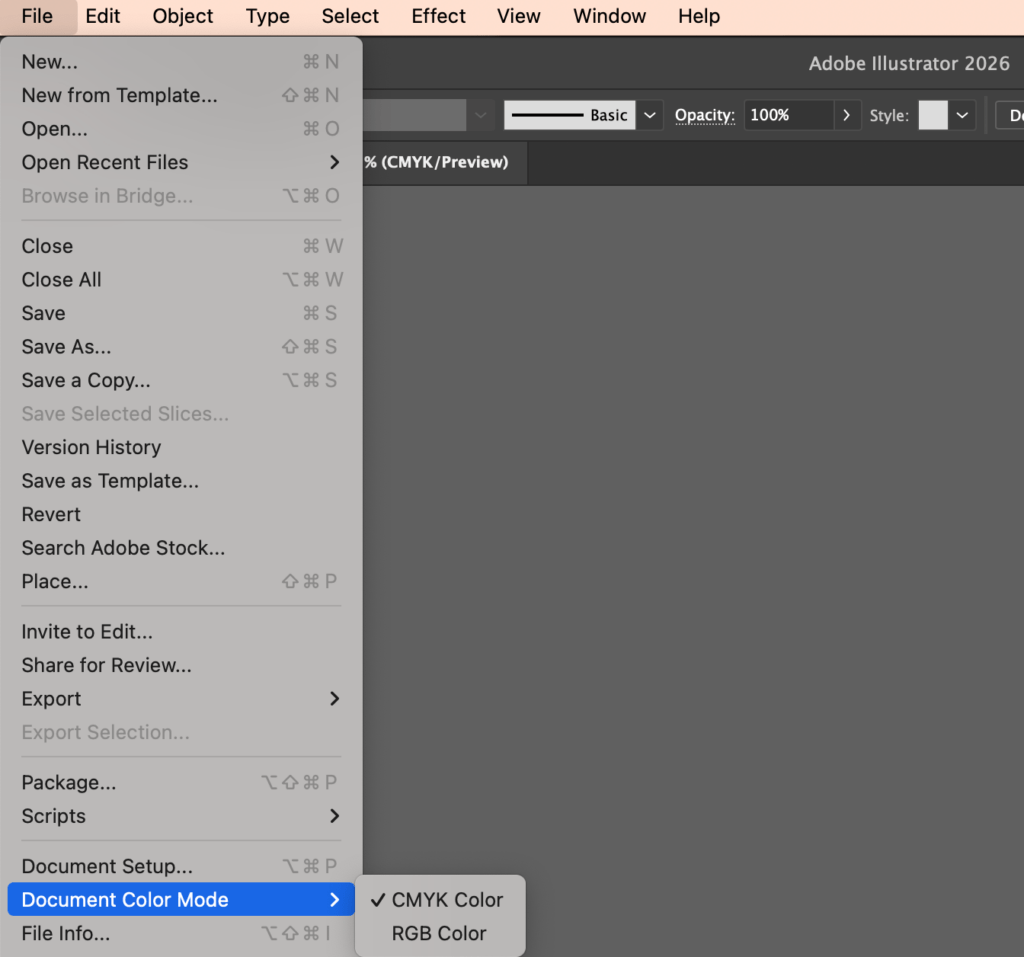The image size is (1024, 957).
Task: Switch to the CMYK/Preview document tab
Action: 436,162
